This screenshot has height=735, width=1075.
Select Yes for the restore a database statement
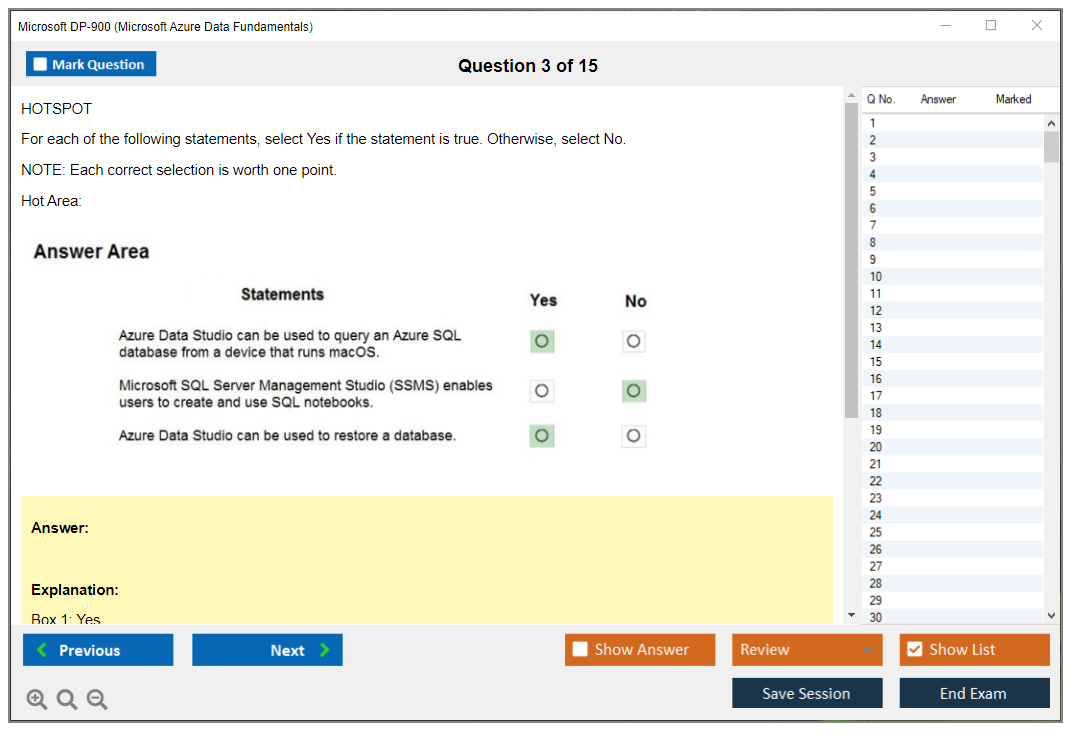tap(541, 436)
